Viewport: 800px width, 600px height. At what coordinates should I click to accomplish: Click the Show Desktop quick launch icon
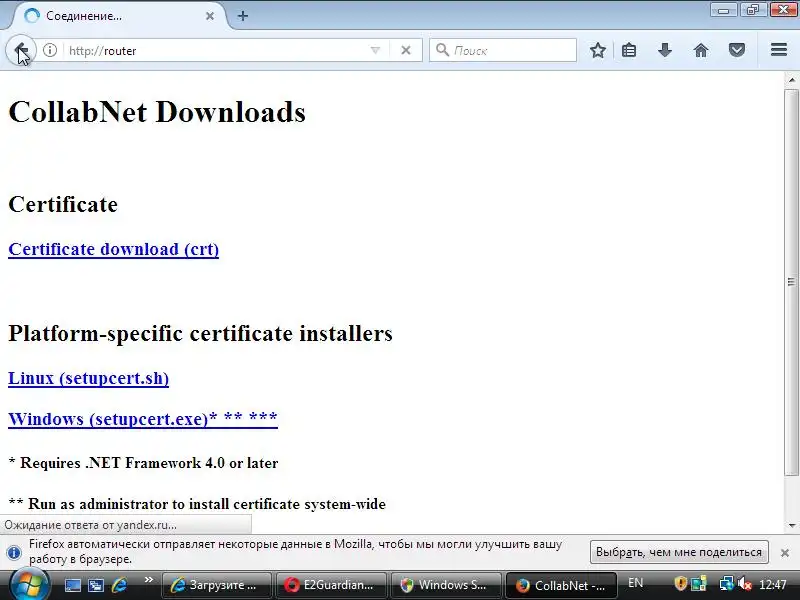pyautogui.click(x=72, y=585)
